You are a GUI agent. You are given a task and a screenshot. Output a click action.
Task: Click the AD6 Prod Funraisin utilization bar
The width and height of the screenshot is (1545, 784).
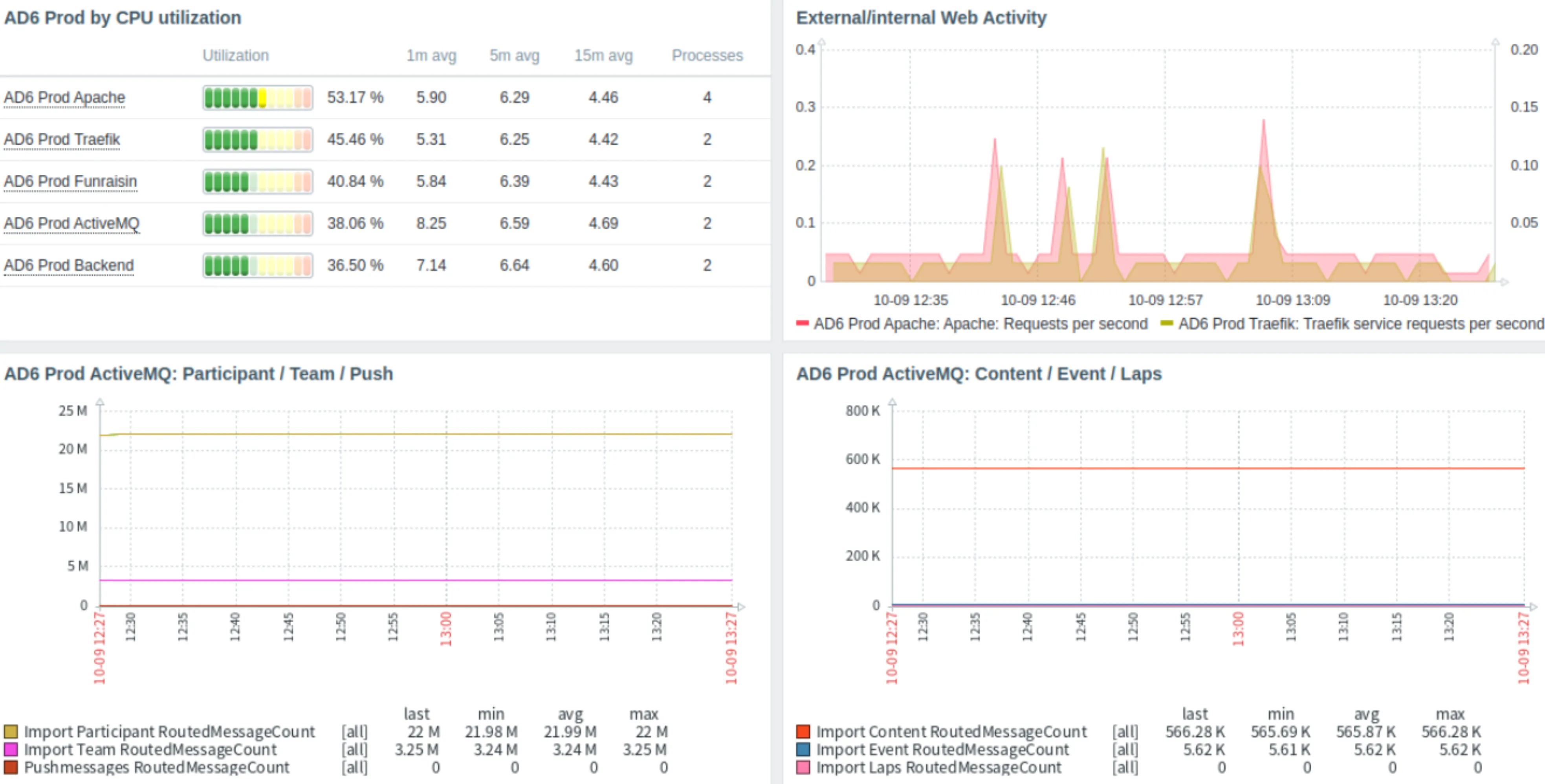pyautogui.click(x=257, y=181)
